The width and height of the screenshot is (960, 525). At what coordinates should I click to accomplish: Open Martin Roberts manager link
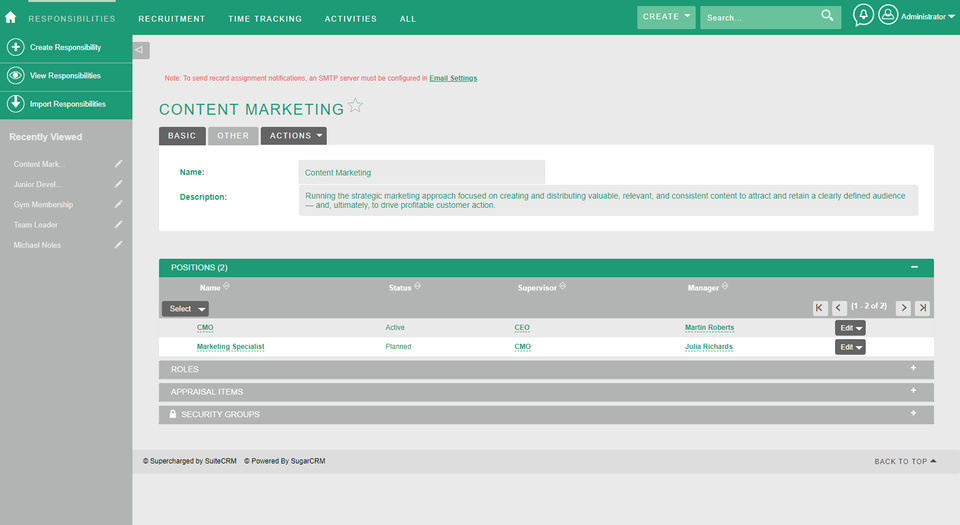[709, 328]
